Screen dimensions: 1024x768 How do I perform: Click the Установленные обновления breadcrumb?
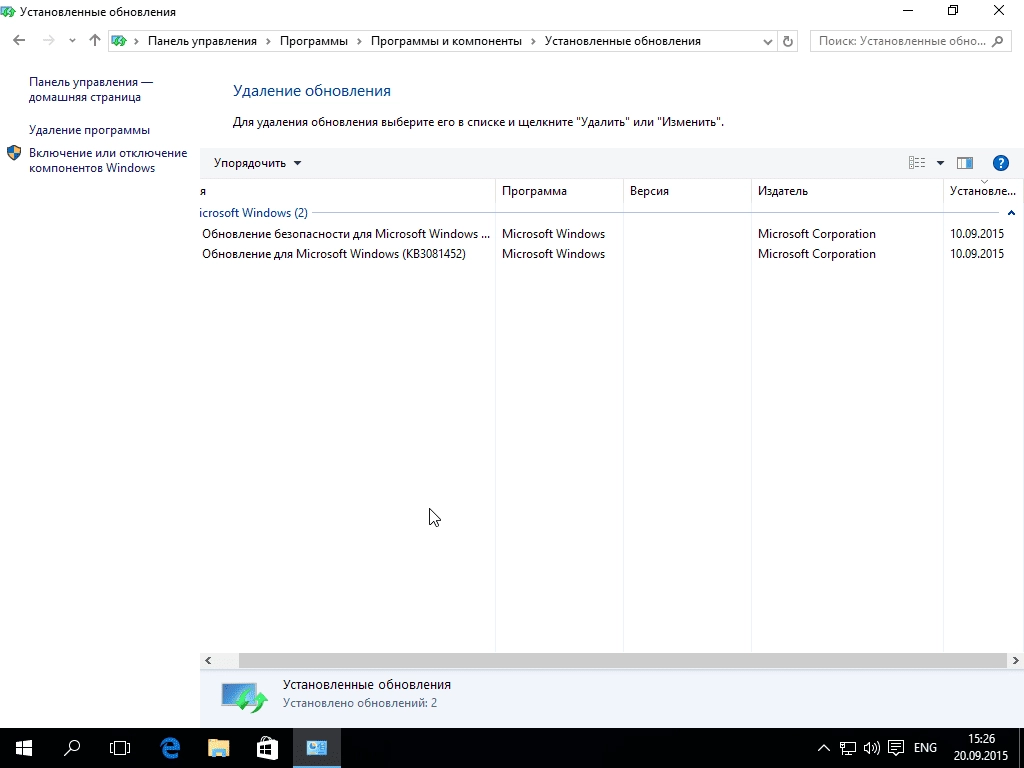coord(622,40)
